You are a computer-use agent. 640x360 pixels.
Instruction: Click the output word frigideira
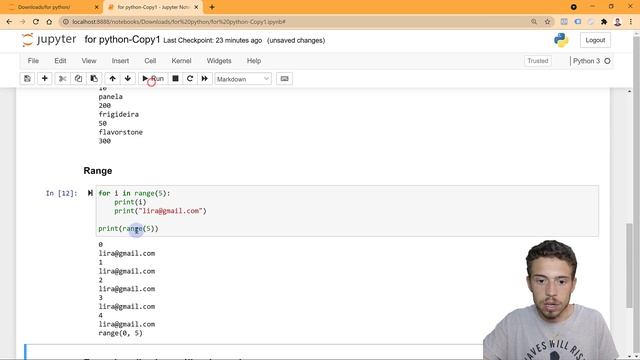click(119, 114)
